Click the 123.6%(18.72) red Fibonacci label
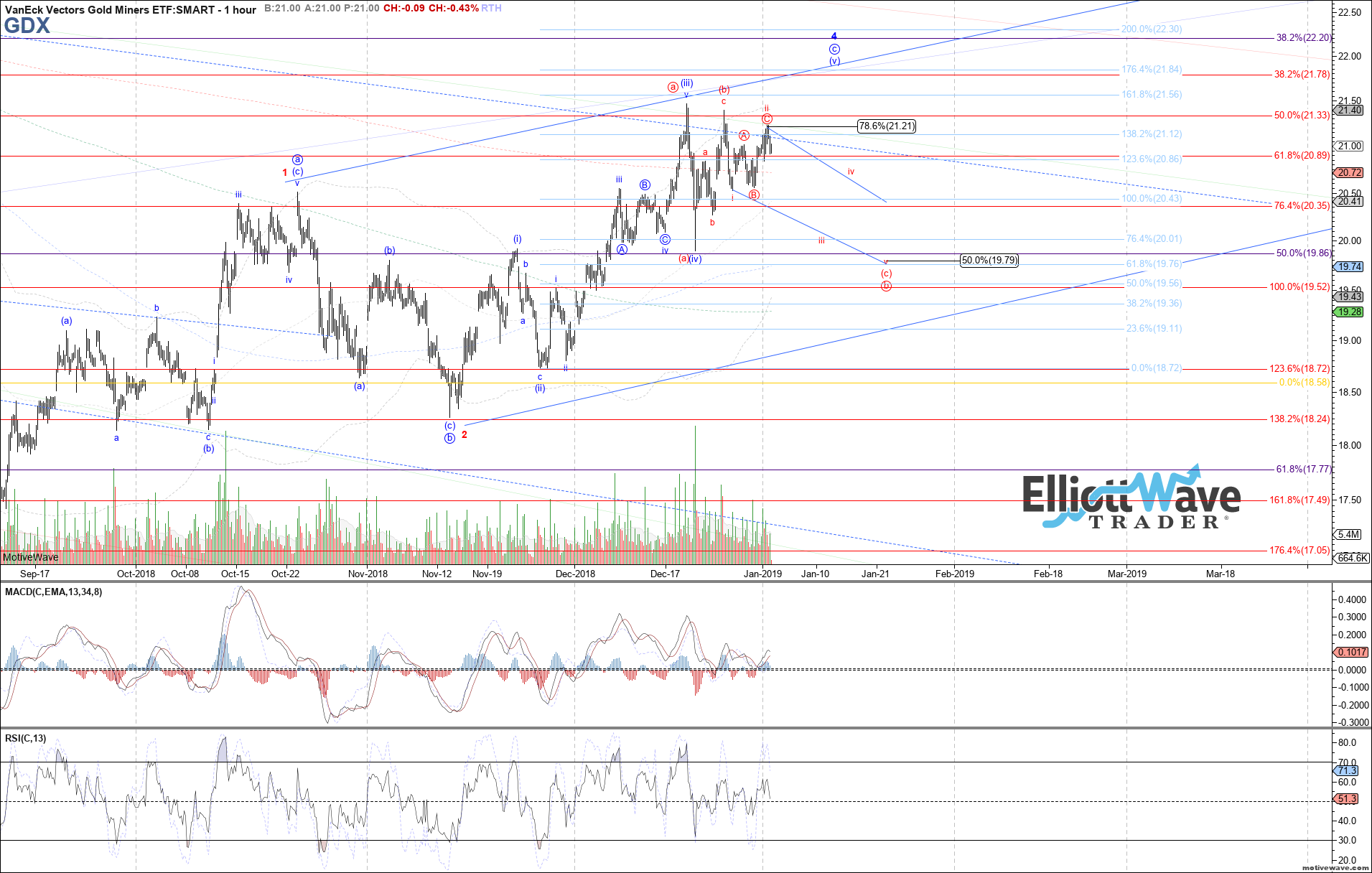The height and width of the screenshot is (873, 1372). (x=1300, y=369)
